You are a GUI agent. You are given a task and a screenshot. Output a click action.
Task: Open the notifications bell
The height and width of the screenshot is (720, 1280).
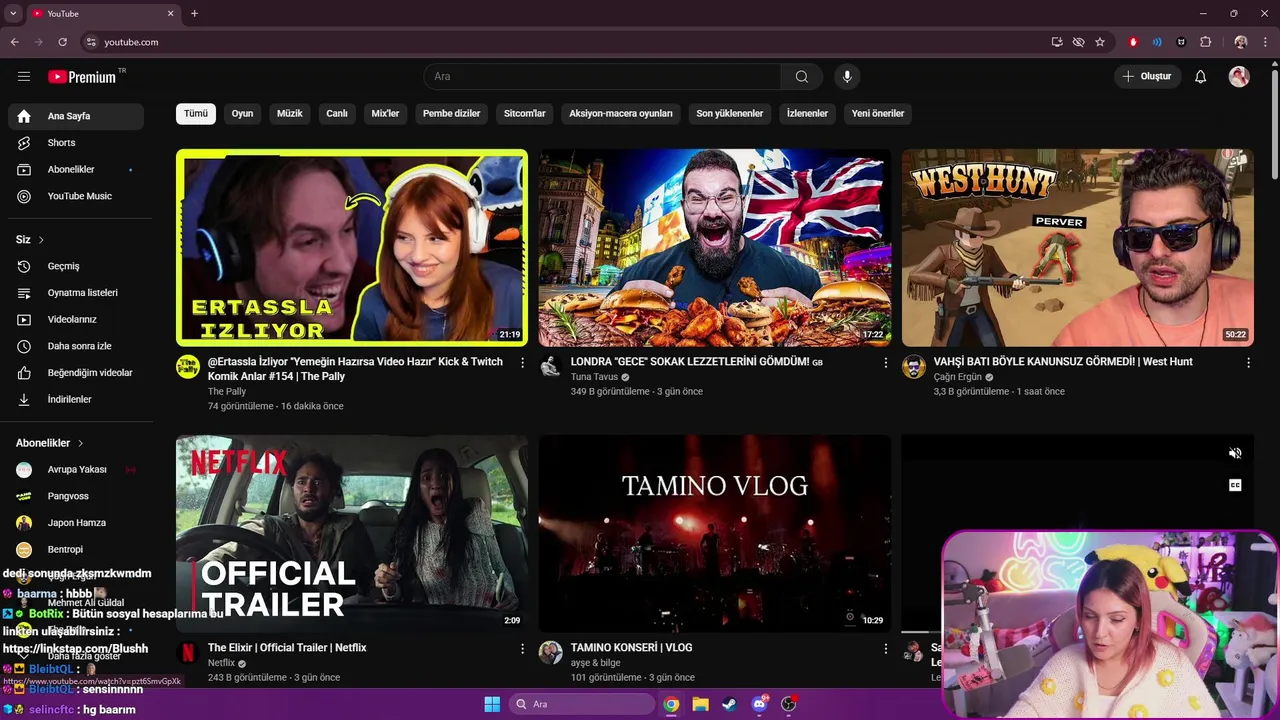[1201, 77]
